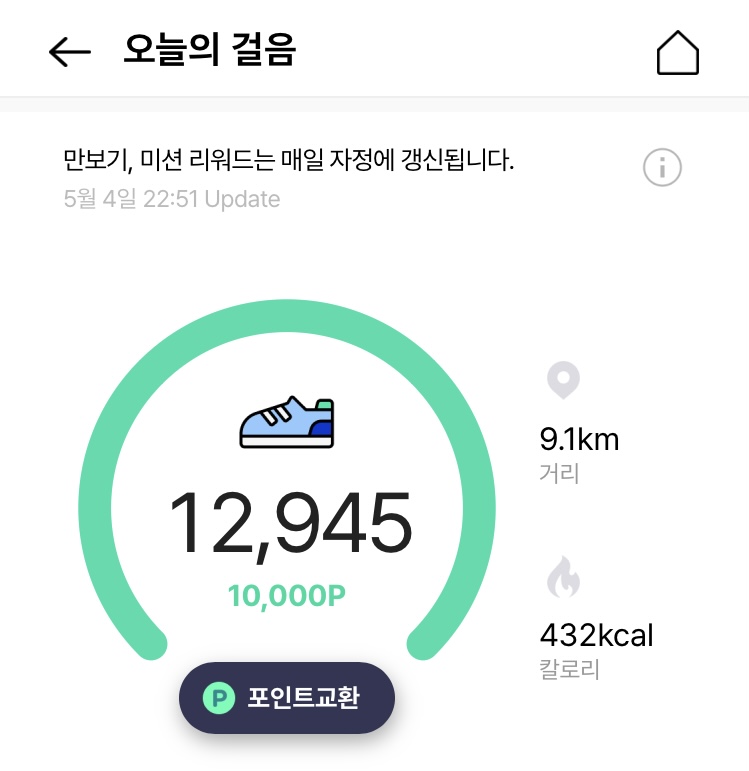Viewport: 749px width, 771px height.
Task: Tap the back arrow
Action: [70, 52]
